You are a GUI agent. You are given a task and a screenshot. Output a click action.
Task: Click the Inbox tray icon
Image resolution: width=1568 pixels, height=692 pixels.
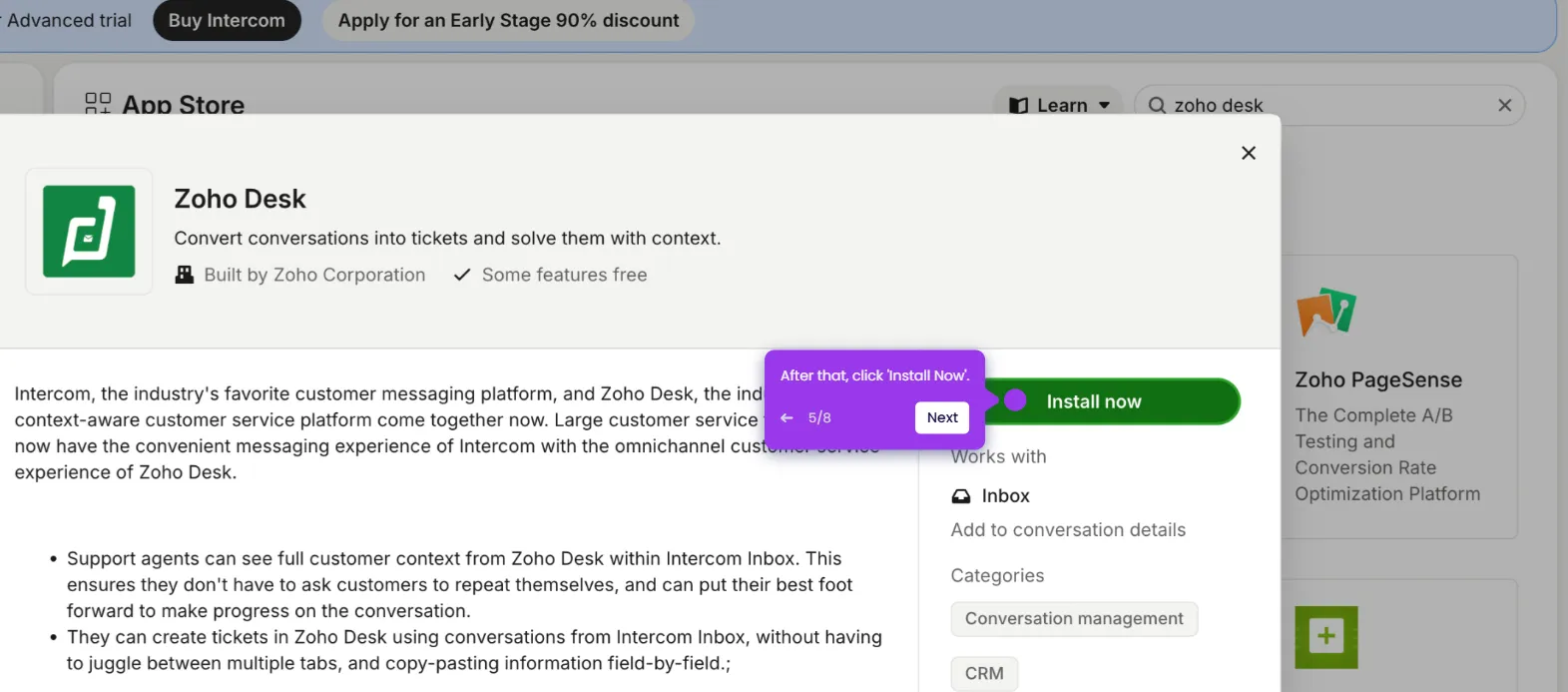pos(961,496)
